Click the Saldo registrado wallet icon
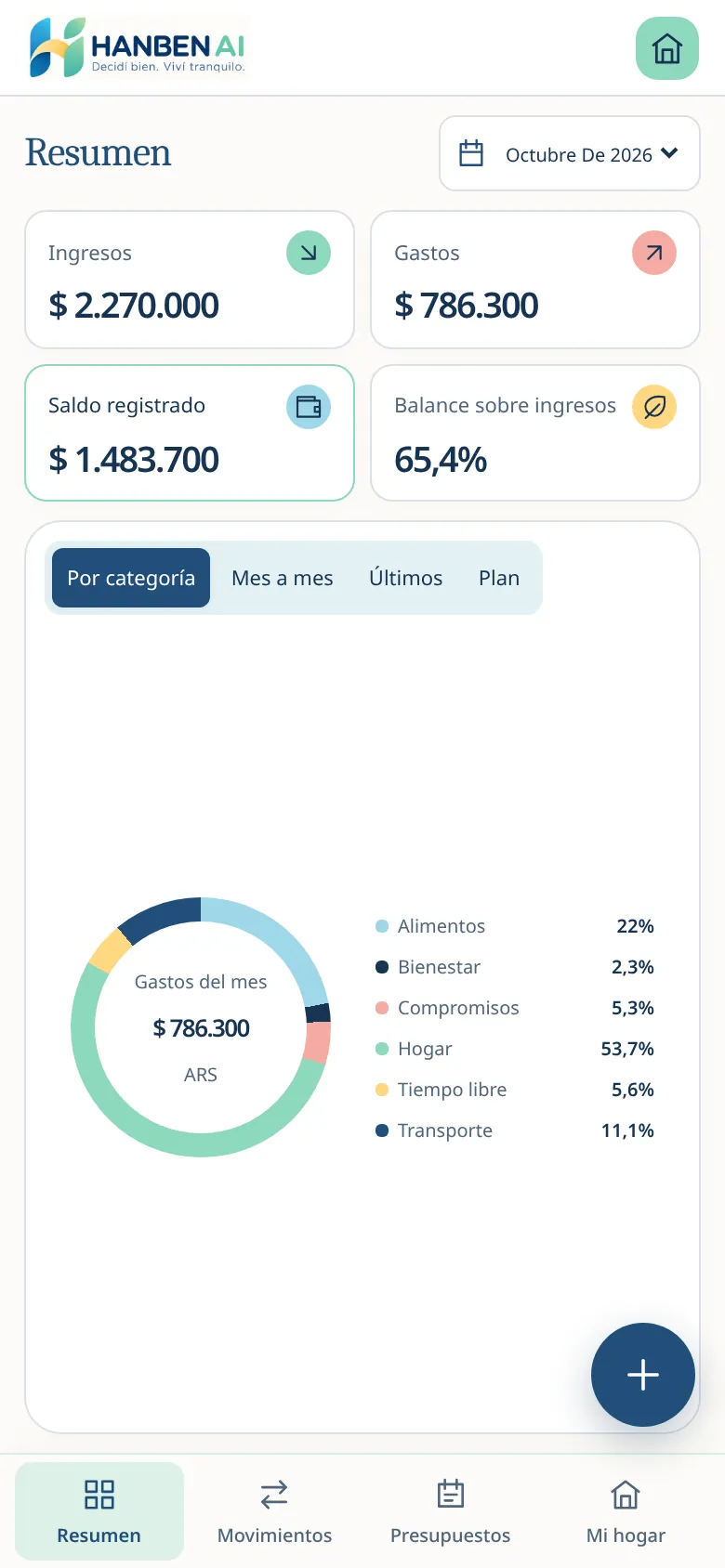This screenshot has height=1568, width=725. (x=309, y=407)
